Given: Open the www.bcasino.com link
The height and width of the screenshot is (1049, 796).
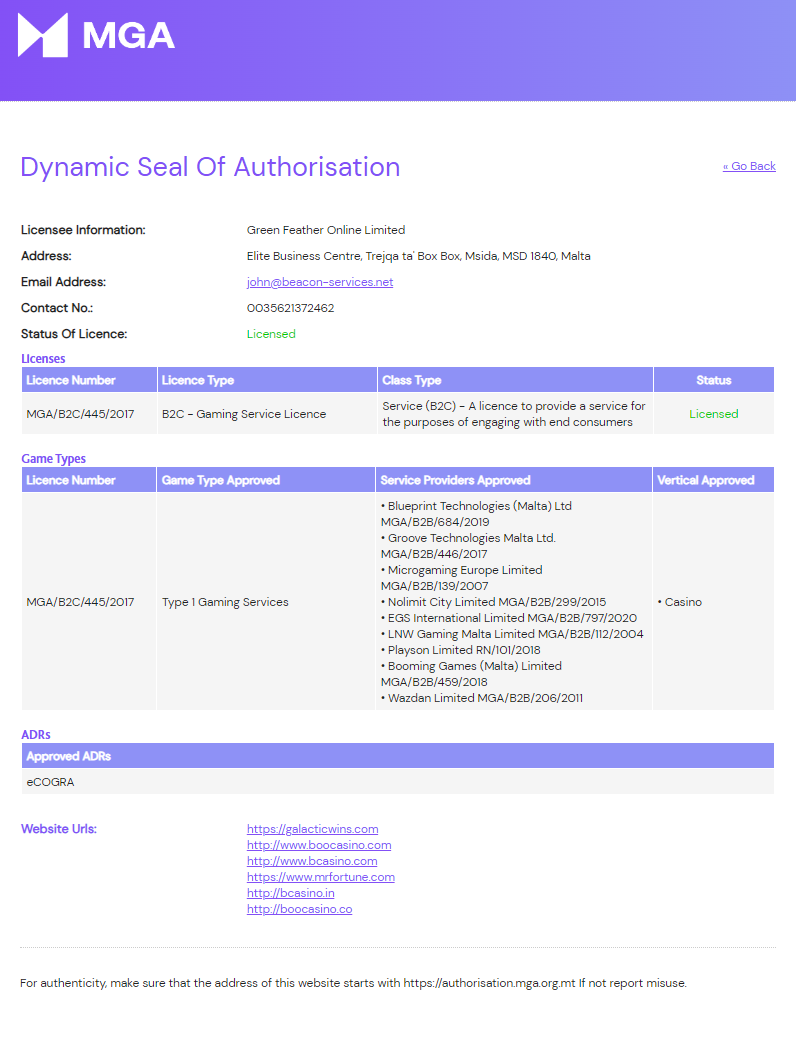Looking at the screenshot, I should [x=312, y=861].
